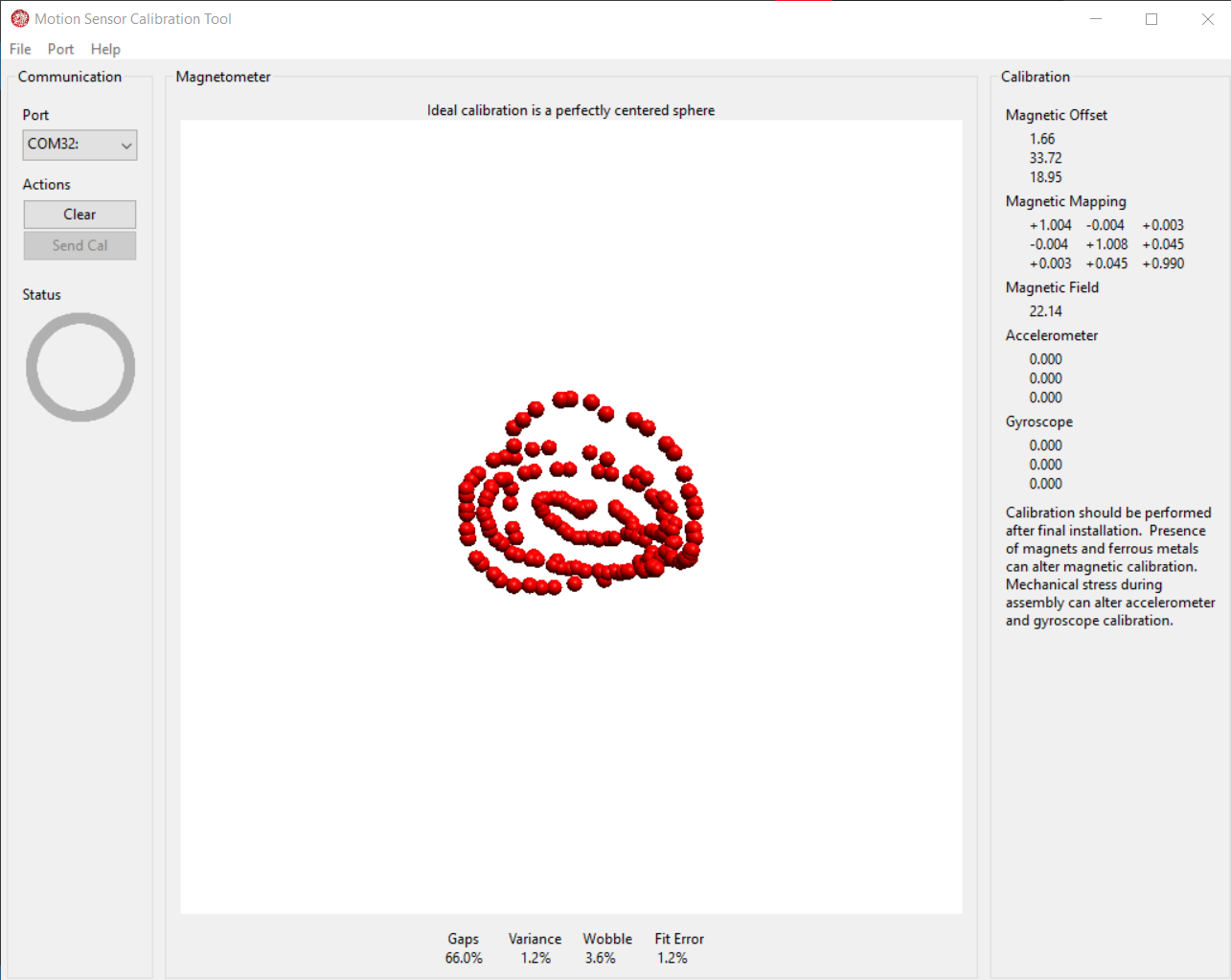Image resolution: width=1231 pixels, height=980 pixels.
Task: Click the Magnetic Mapping value +1.008
Action: tap(1106, 244)
